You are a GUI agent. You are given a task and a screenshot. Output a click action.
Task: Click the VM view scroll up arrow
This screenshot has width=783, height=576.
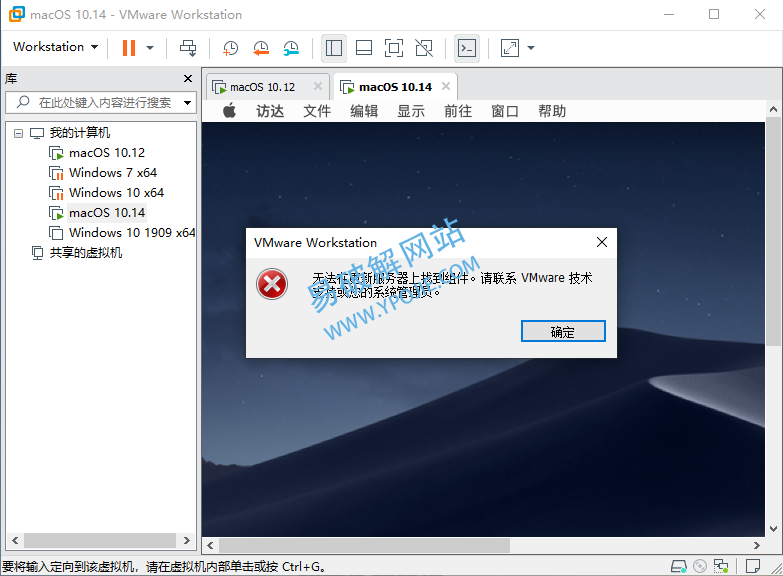tap(774, 109)
